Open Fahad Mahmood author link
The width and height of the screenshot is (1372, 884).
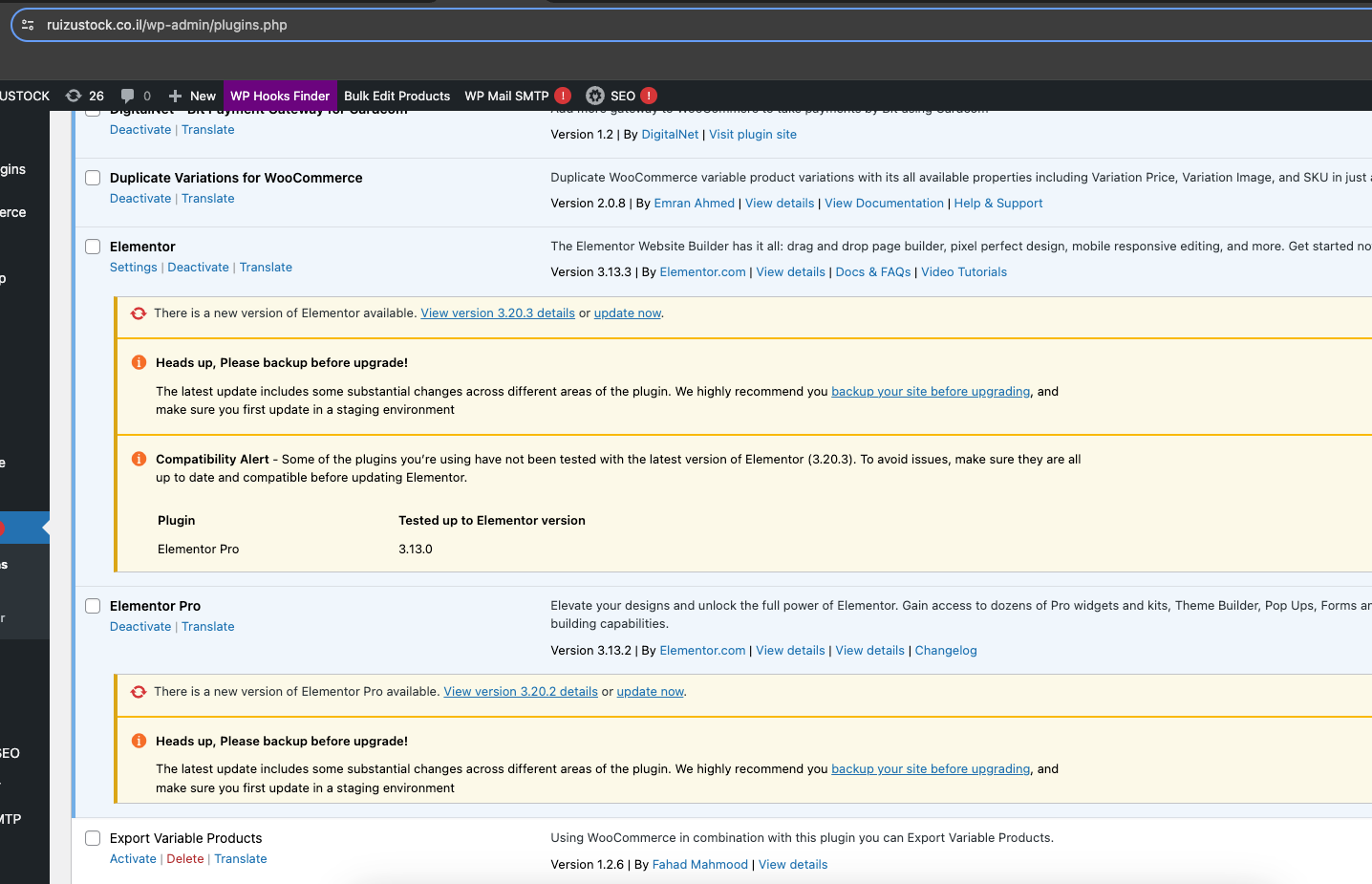coord(700,865)
